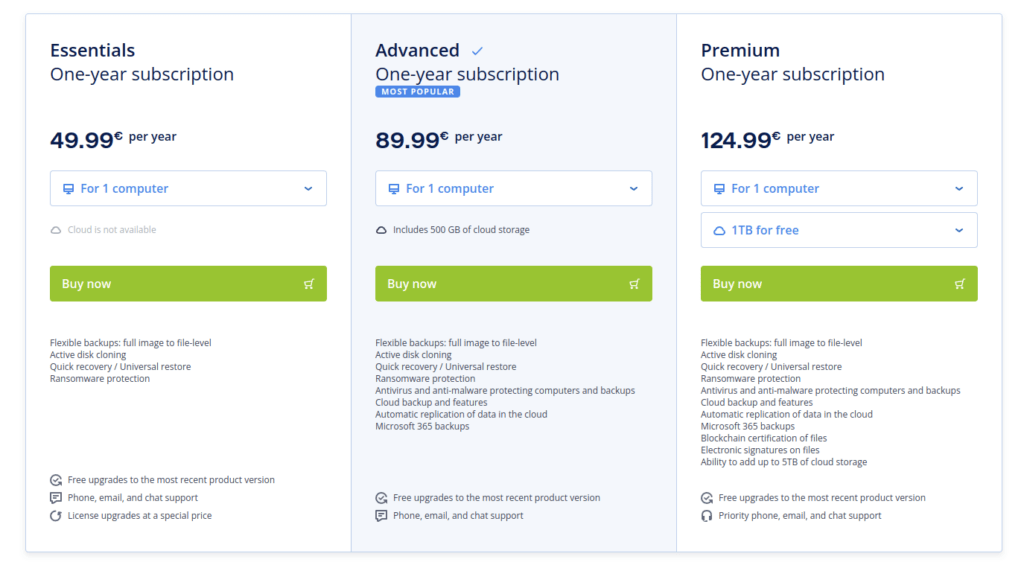The height and width of the screenshot is (565, 1024).
Task: Click the cart icon on Advanced Buy now
Action: point(634,283)
